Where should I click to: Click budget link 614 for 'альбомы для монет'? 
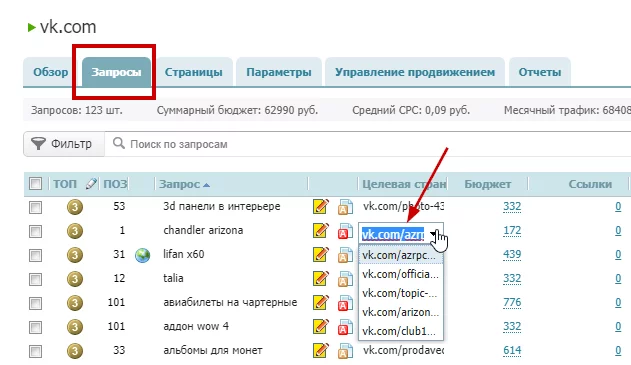[x=512, y=351]
